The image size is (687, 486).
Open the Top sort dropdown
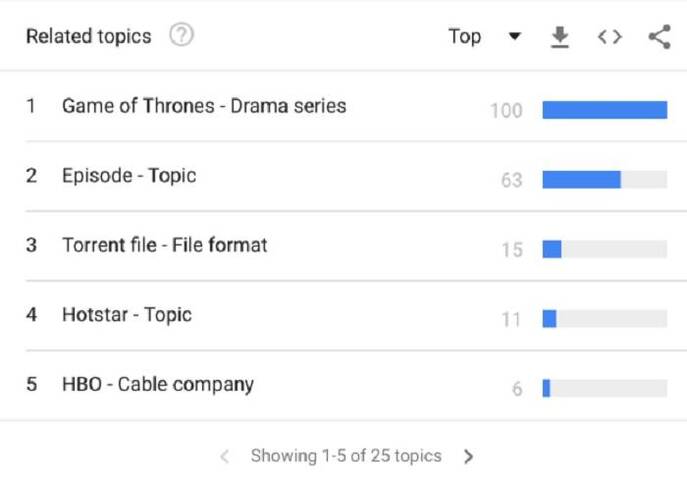[x=465, y=36]
